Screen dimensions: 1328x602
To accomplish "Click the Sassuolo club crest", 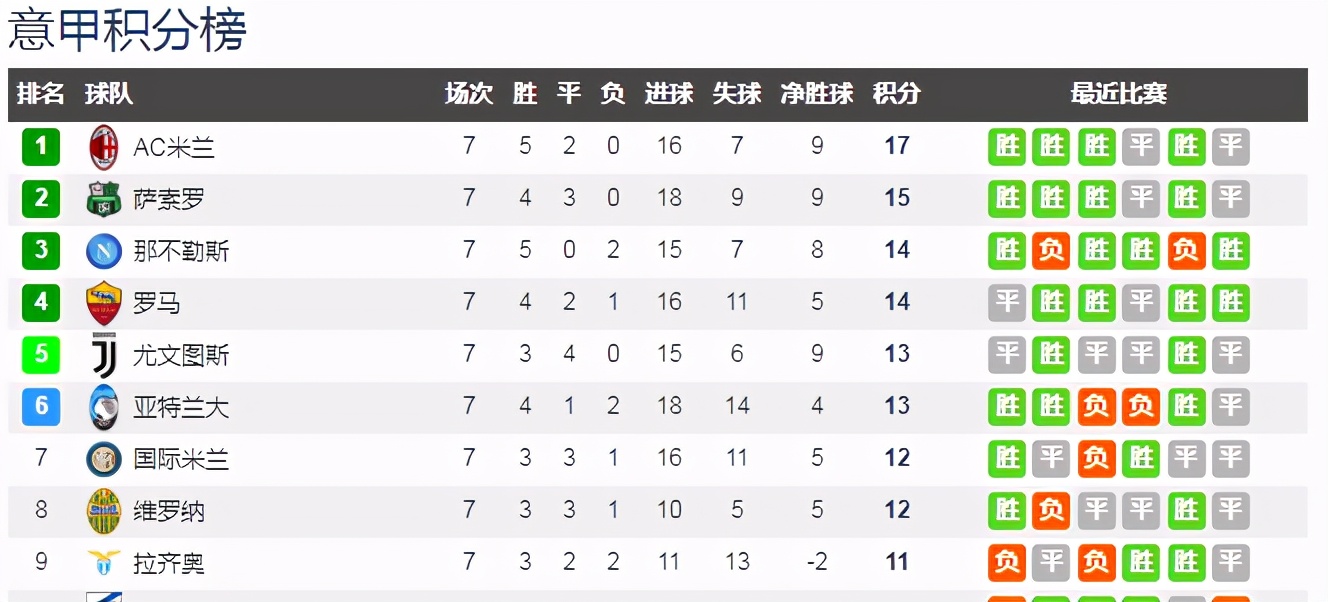I will coord(104,199).
